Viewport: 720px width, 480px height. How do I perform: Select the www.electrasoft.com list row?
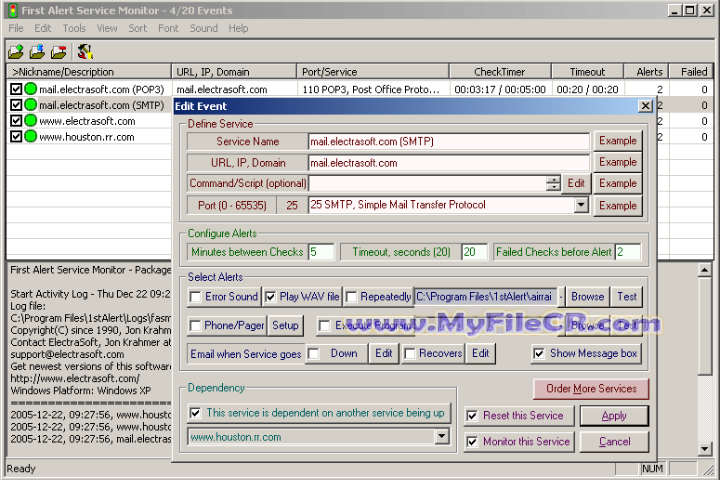(x=87, y=121)
